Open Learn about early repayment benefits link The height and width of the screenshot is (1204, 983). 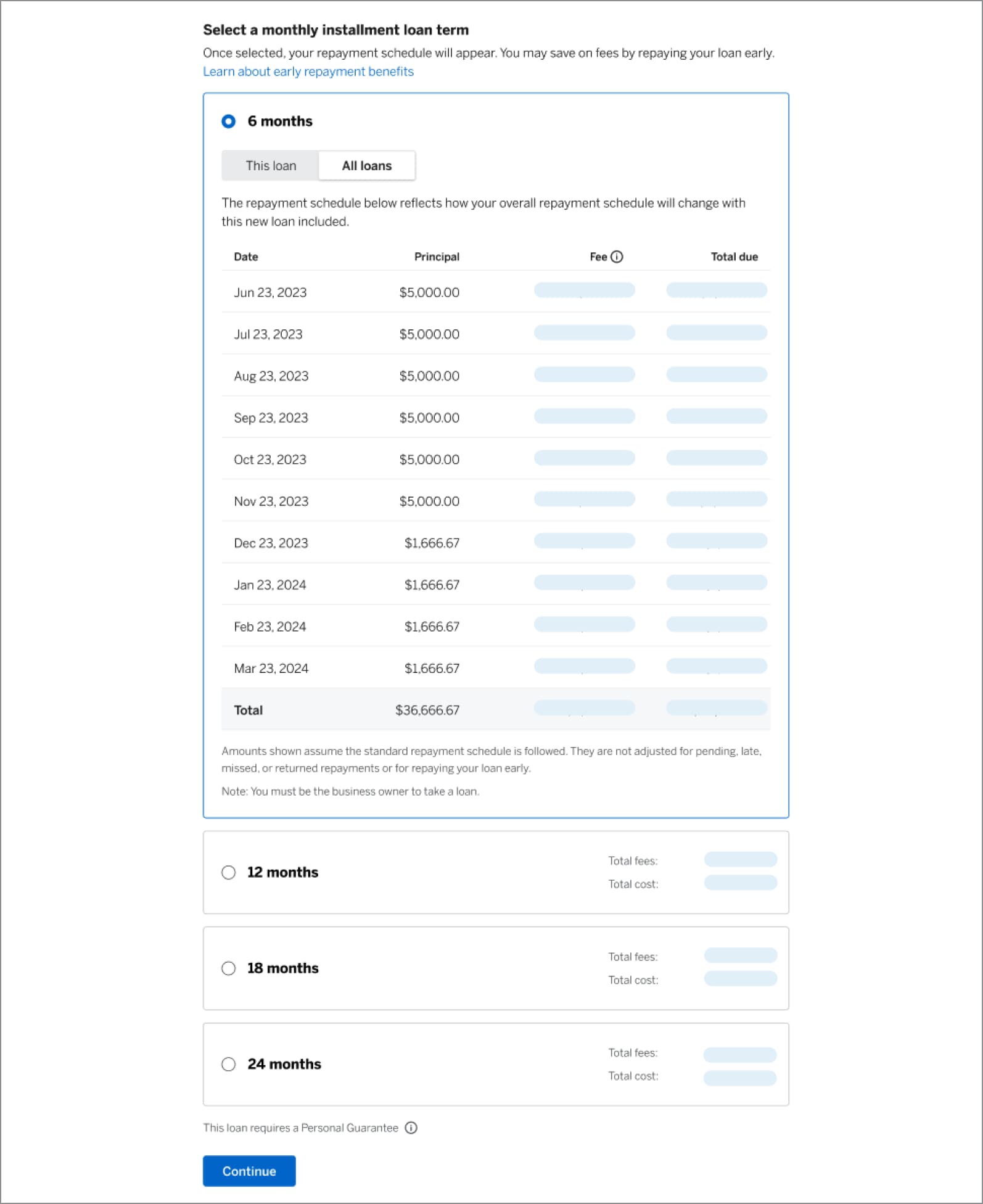click(x=308, y=72)
